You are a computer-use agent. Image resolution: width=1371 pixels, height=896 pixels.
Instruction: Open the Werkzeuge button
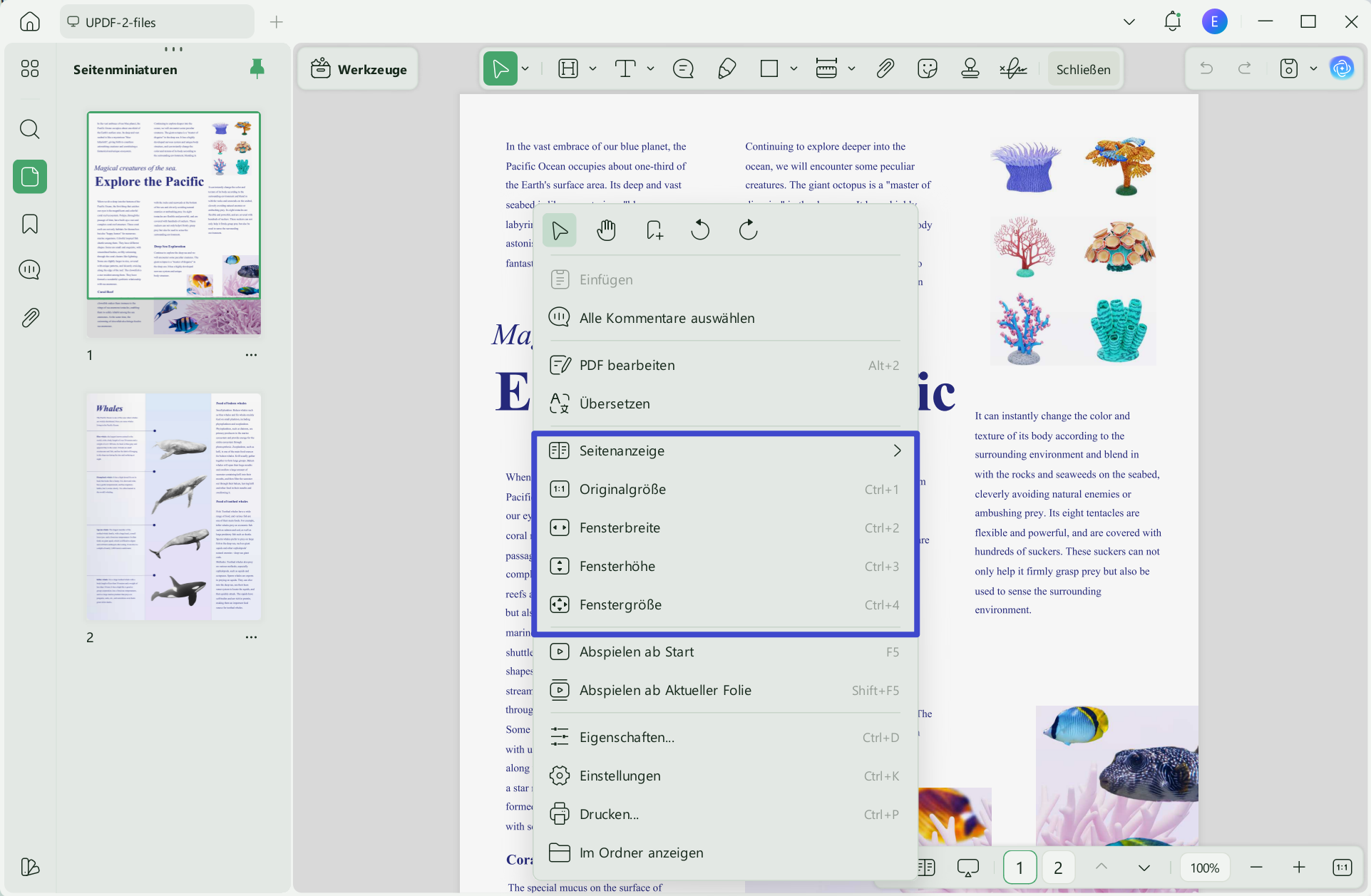click(x=359, y=69)
